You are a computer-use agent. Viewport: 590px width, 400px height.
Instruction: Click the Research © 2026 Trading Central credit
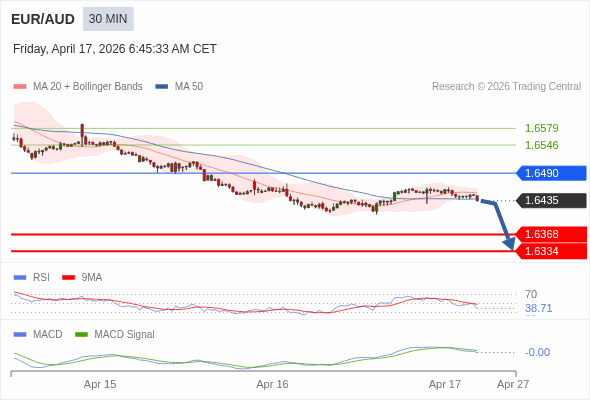point(506,87)
